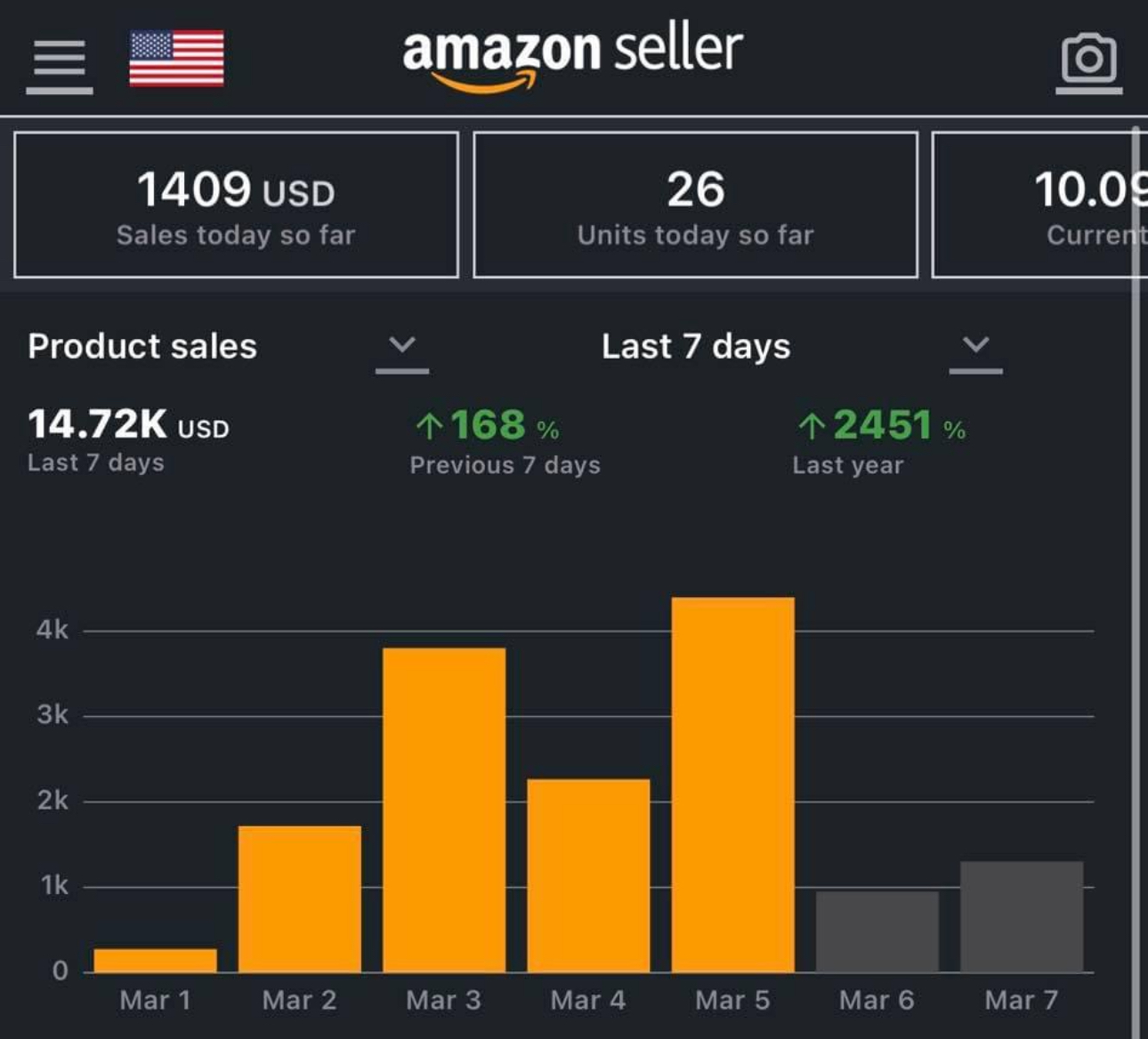Screen dimensions: 1148x1039
Task: Expand the Product sales dropdown
Action: (402, 347)
